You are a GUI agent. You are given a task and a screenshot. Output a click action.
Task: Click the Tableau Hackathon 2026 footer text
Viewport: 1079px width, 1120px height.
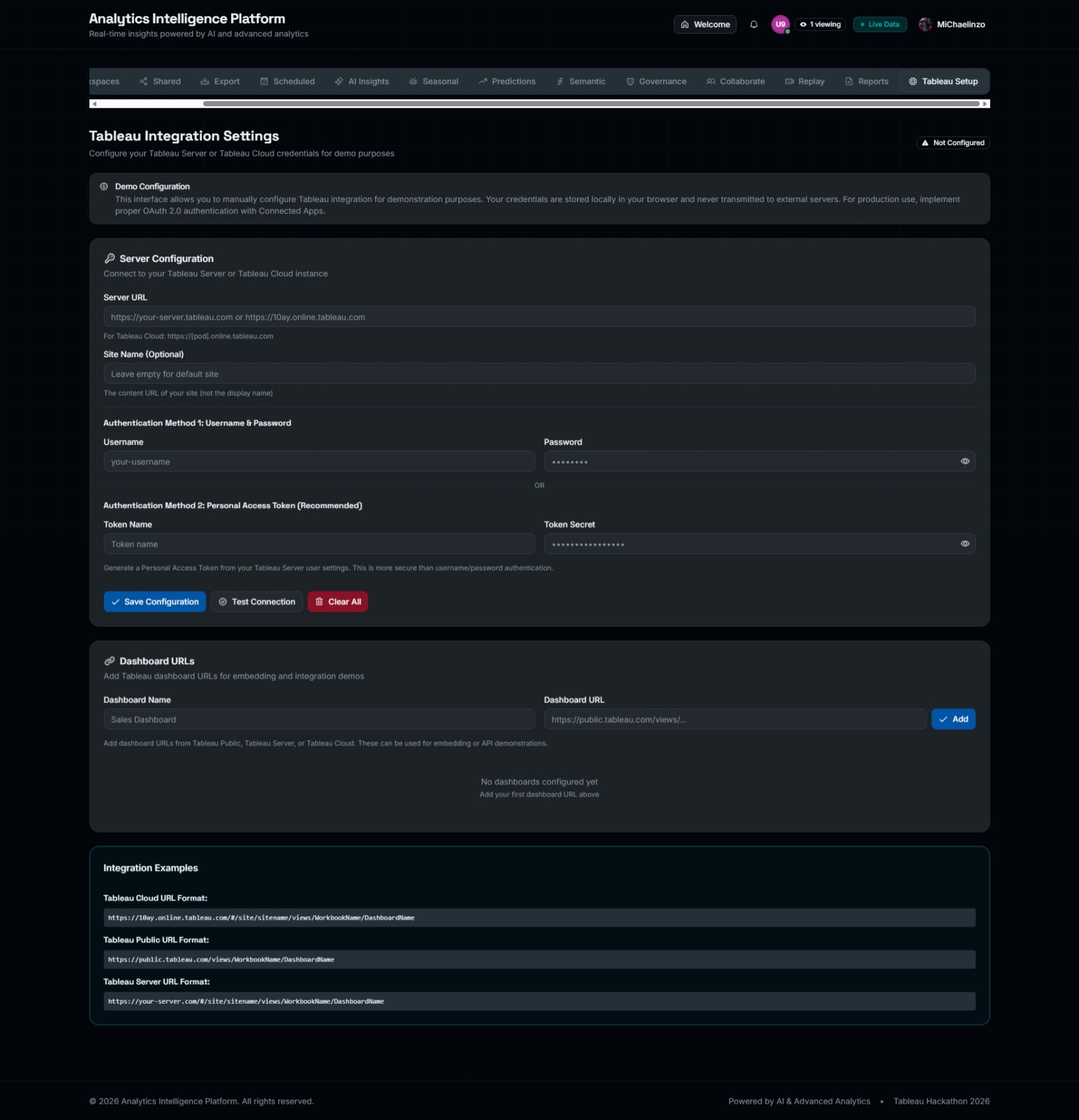pyautogui.click(x=941, y=1101)
